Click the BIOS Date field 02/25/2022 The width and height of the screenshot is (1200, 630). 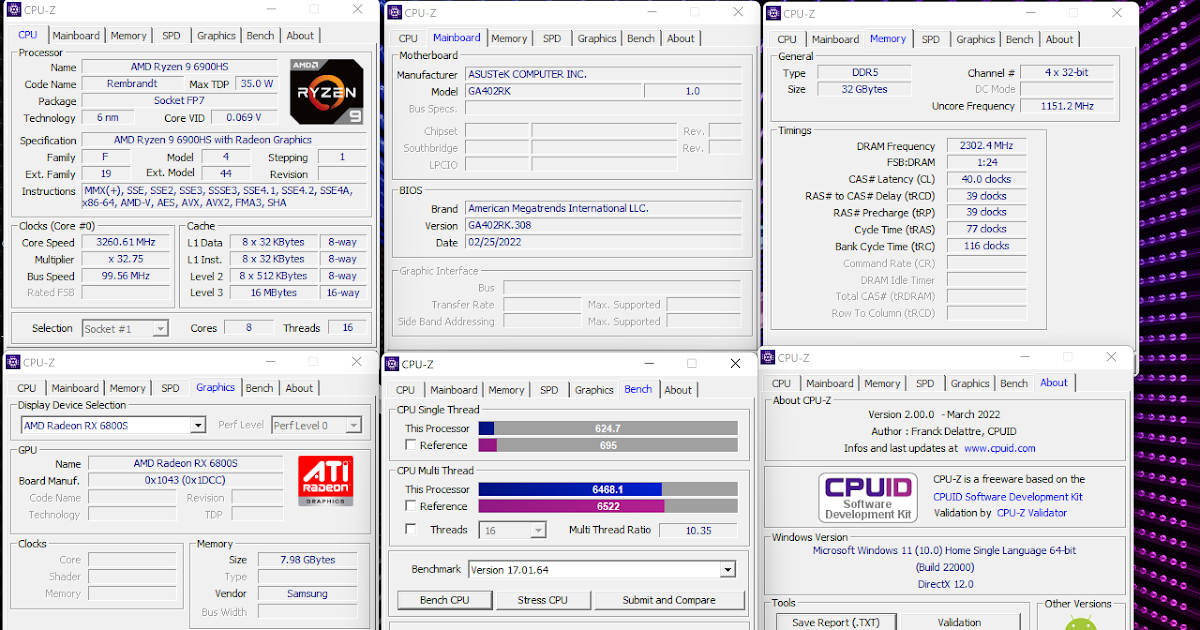[603, 242]
